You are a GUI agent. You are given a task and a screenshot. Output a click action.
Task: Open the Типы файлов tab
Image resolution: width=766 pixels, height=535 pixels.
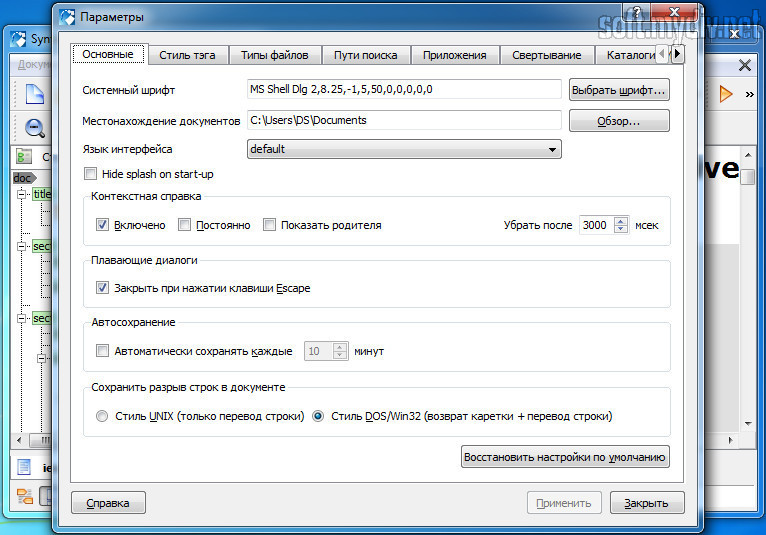tap(274, 55)
